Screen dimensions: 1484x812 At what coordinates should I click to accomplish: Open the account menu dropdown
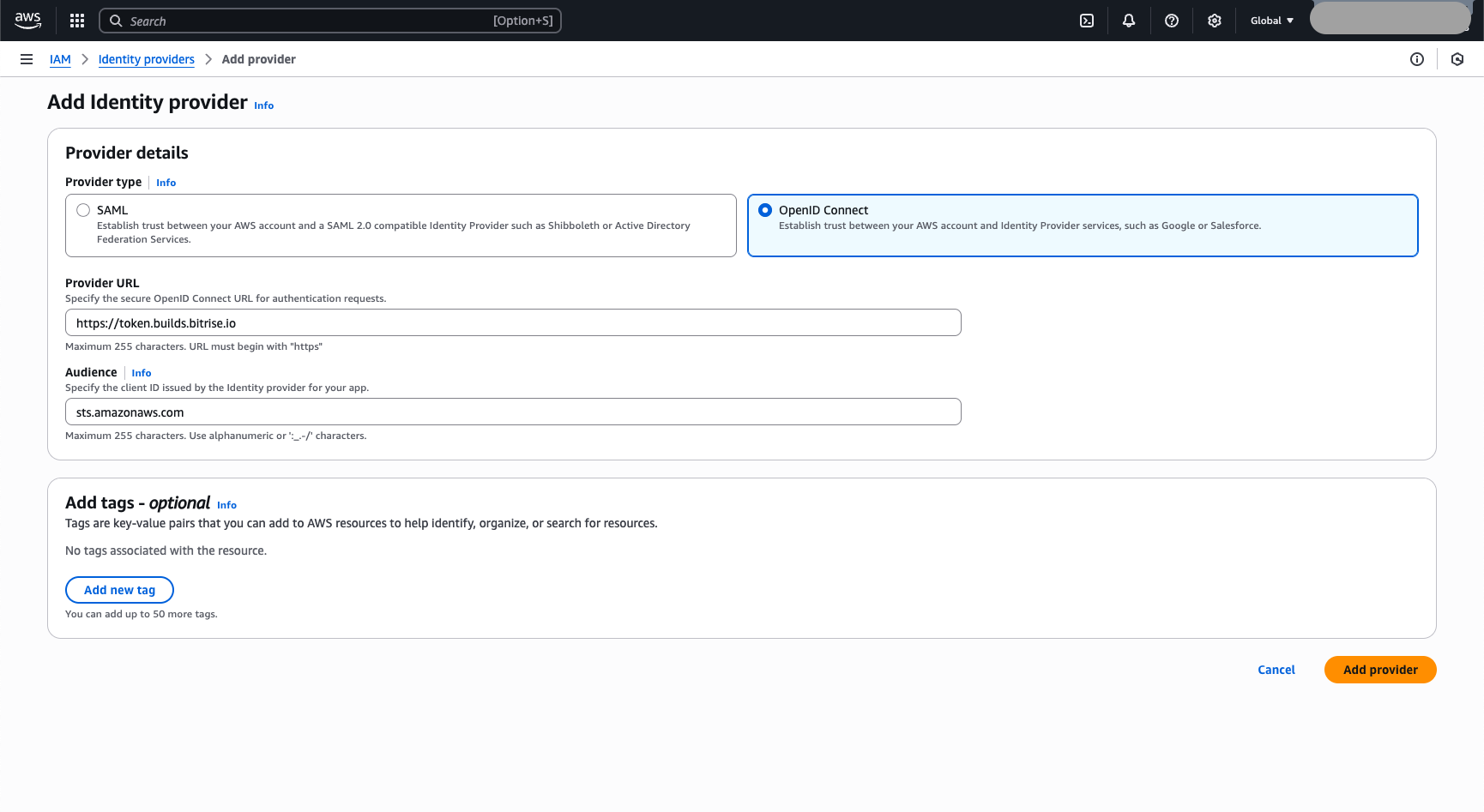point(1390,18)
